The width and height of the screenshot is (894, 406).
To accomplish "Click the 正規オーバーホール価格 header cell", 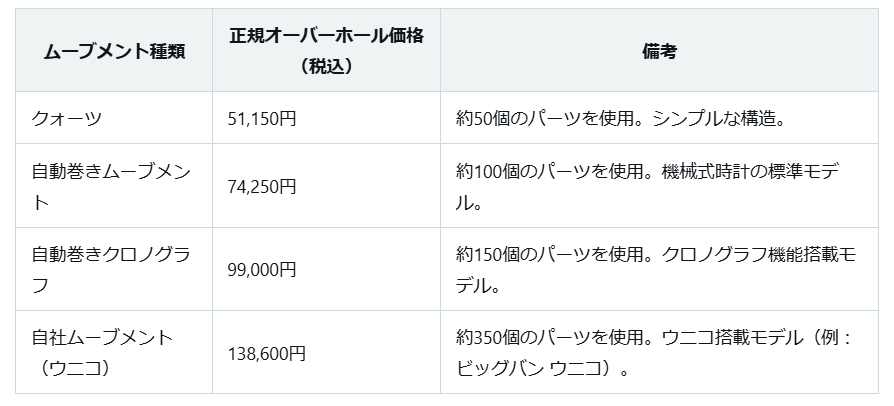I will point(326,51).
